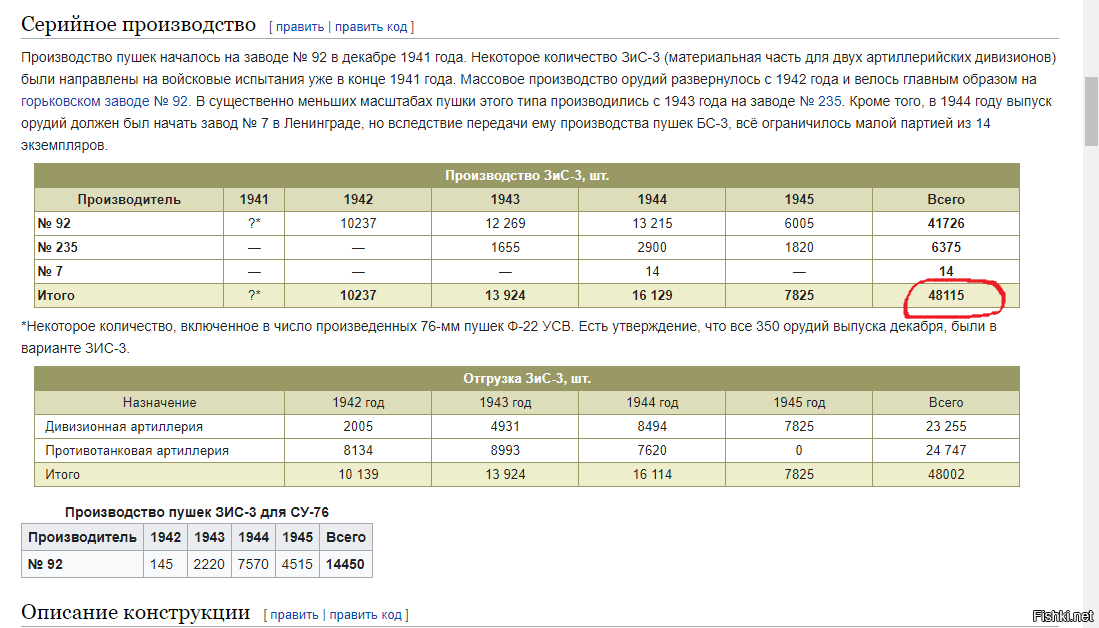
Task: Click cell '24 747' shipment total
Action: point(946,451)
